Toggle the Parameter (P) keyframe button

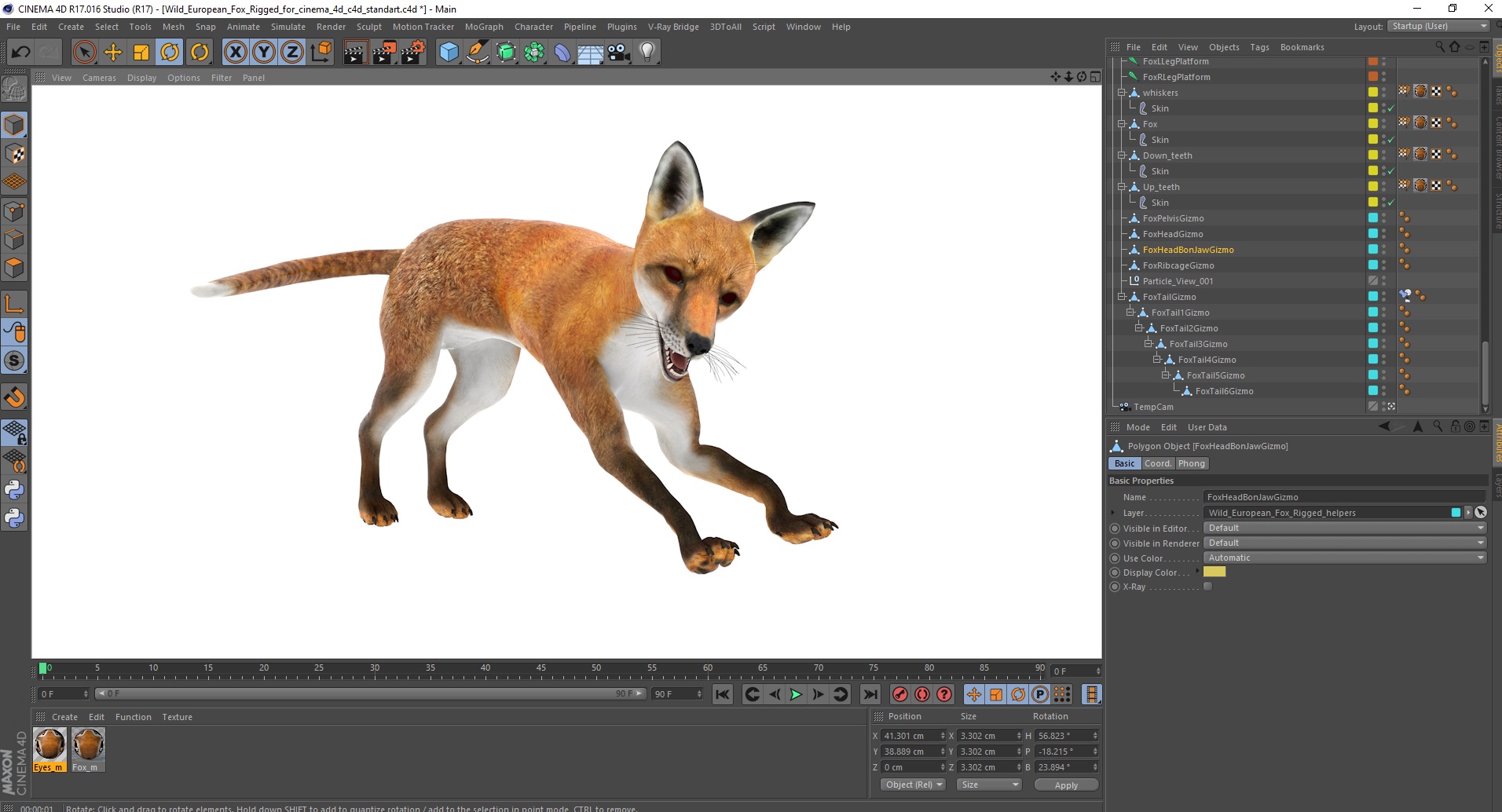pyautogui.click(x=1040, y=694)
